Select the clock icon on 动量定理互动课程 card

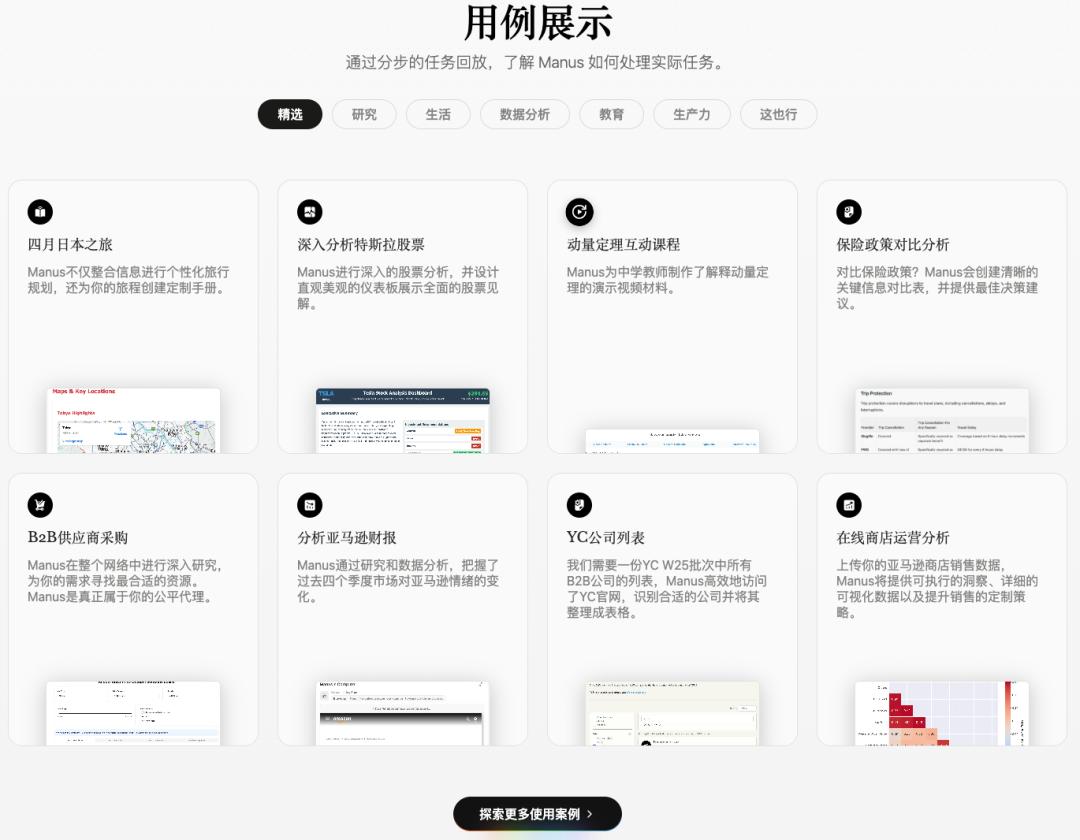(579, 212)
